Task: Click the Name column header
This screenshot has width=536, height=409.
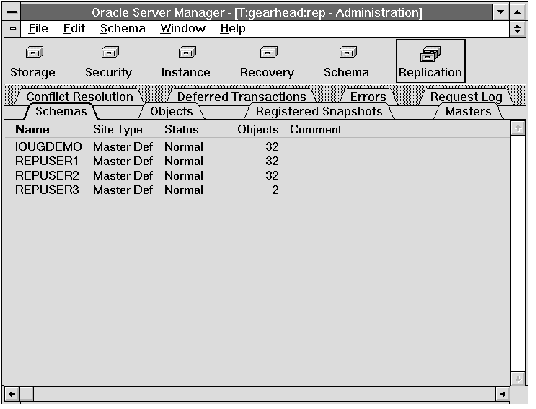Action: pyautogui.click(x=32, y=130)
